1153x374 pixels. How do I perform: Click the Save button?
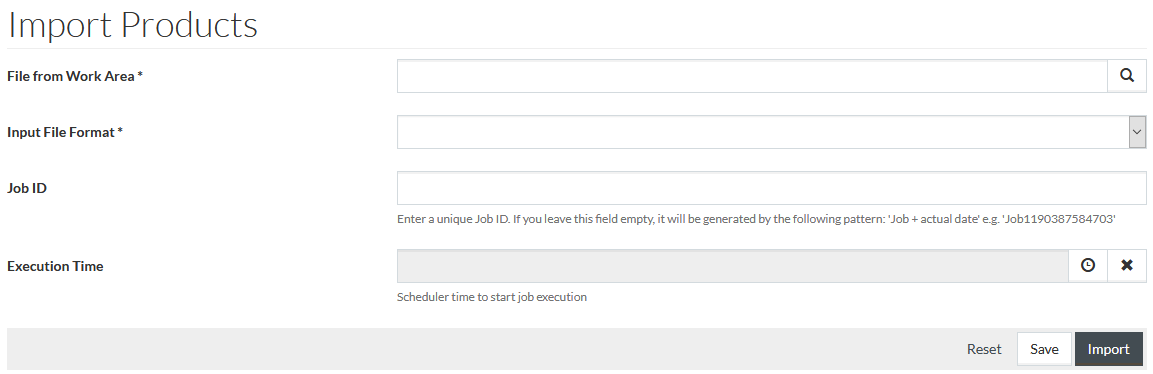pyautogui.click(x=1044, y=349)
